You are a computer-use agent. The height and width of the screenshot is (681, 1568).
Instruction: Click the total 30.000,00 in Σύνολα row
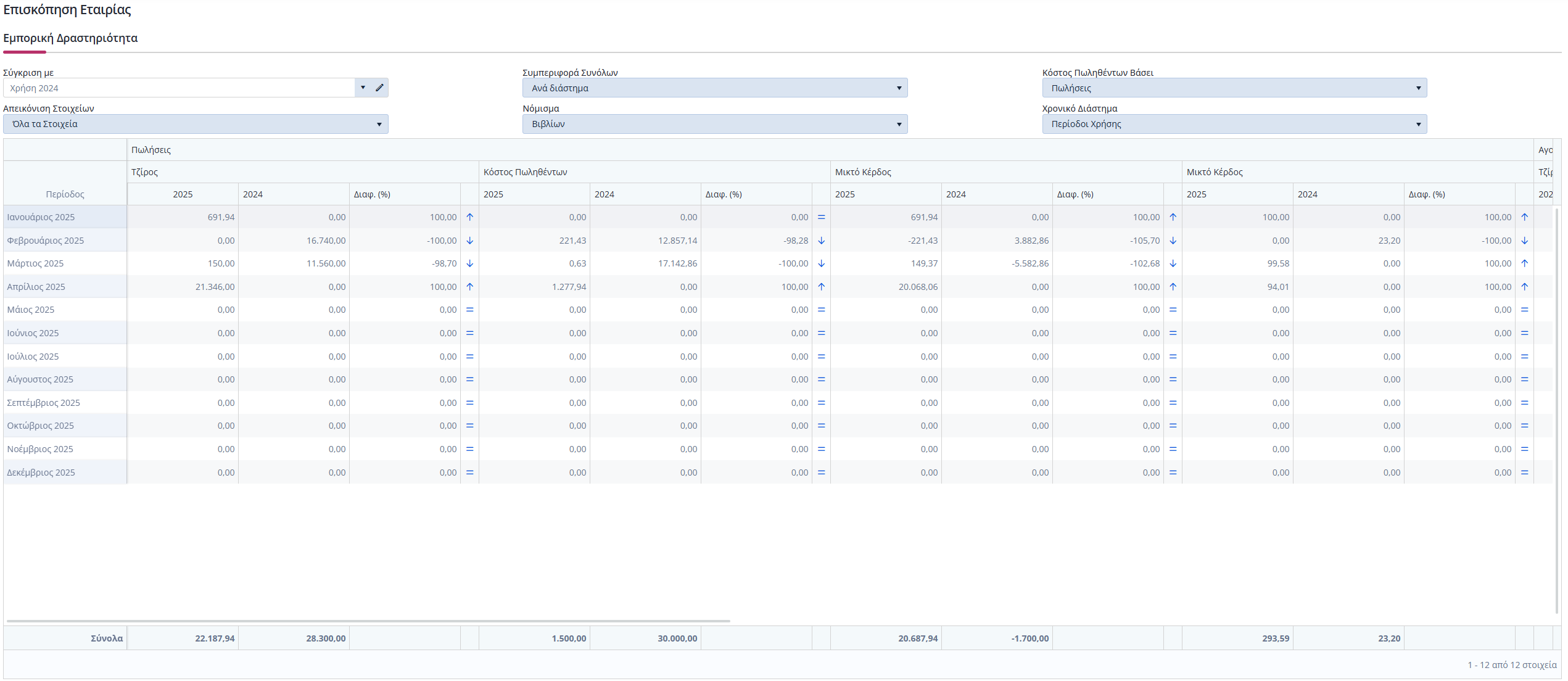coord(677,638)
